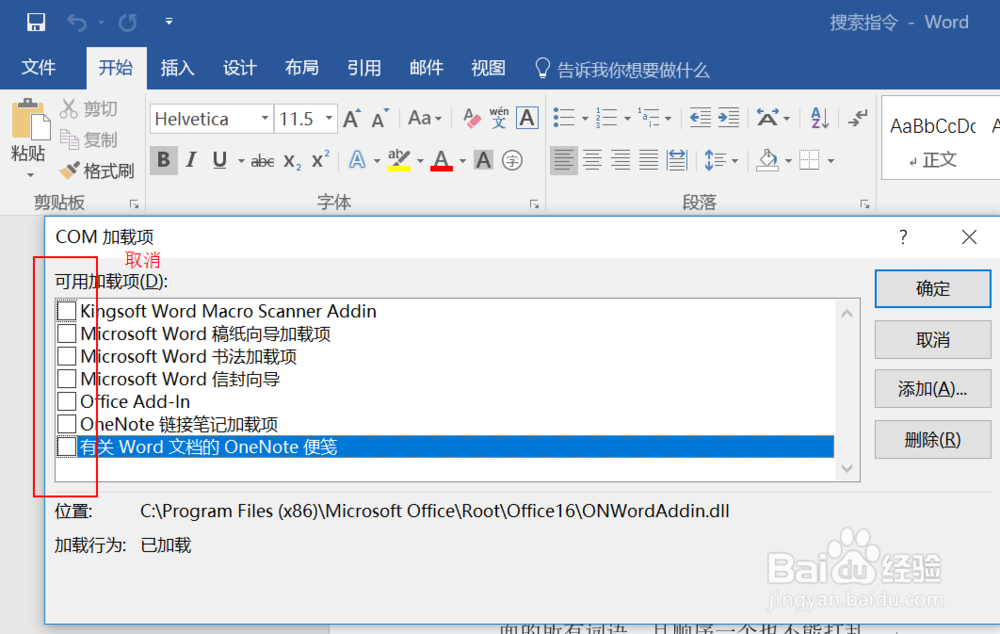The height and width of the screenshot is (634, 1000).
Task: Click the Tell Me search box
Action: [622, 69]
